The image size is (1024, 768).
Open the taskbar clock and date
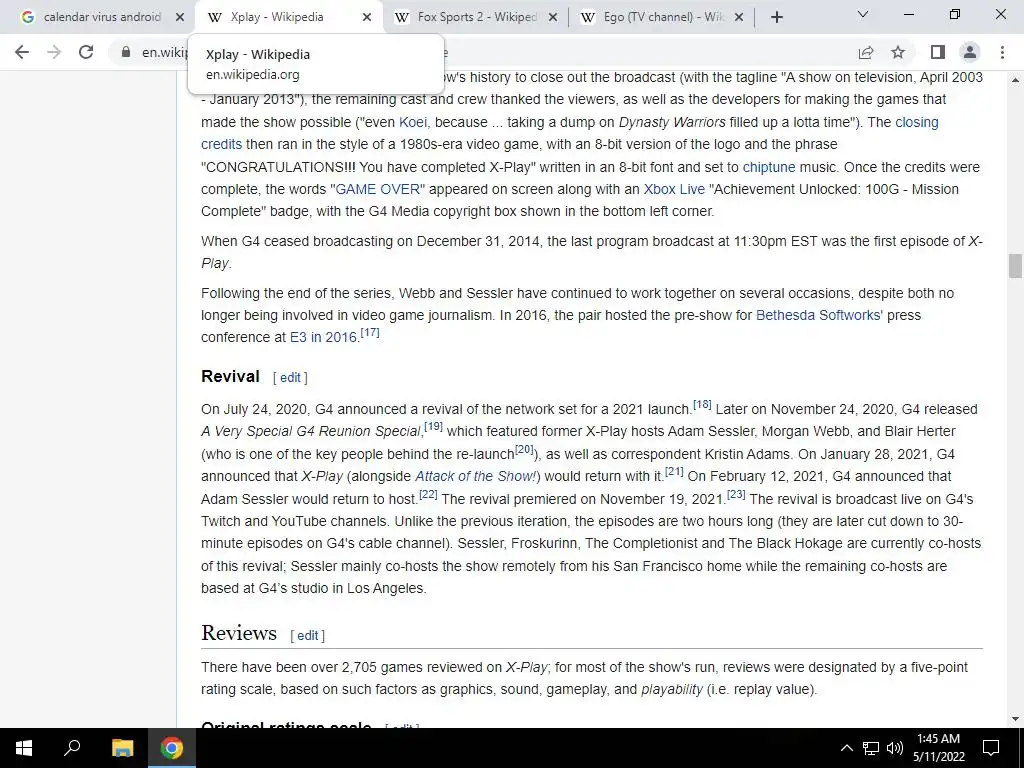938,748
